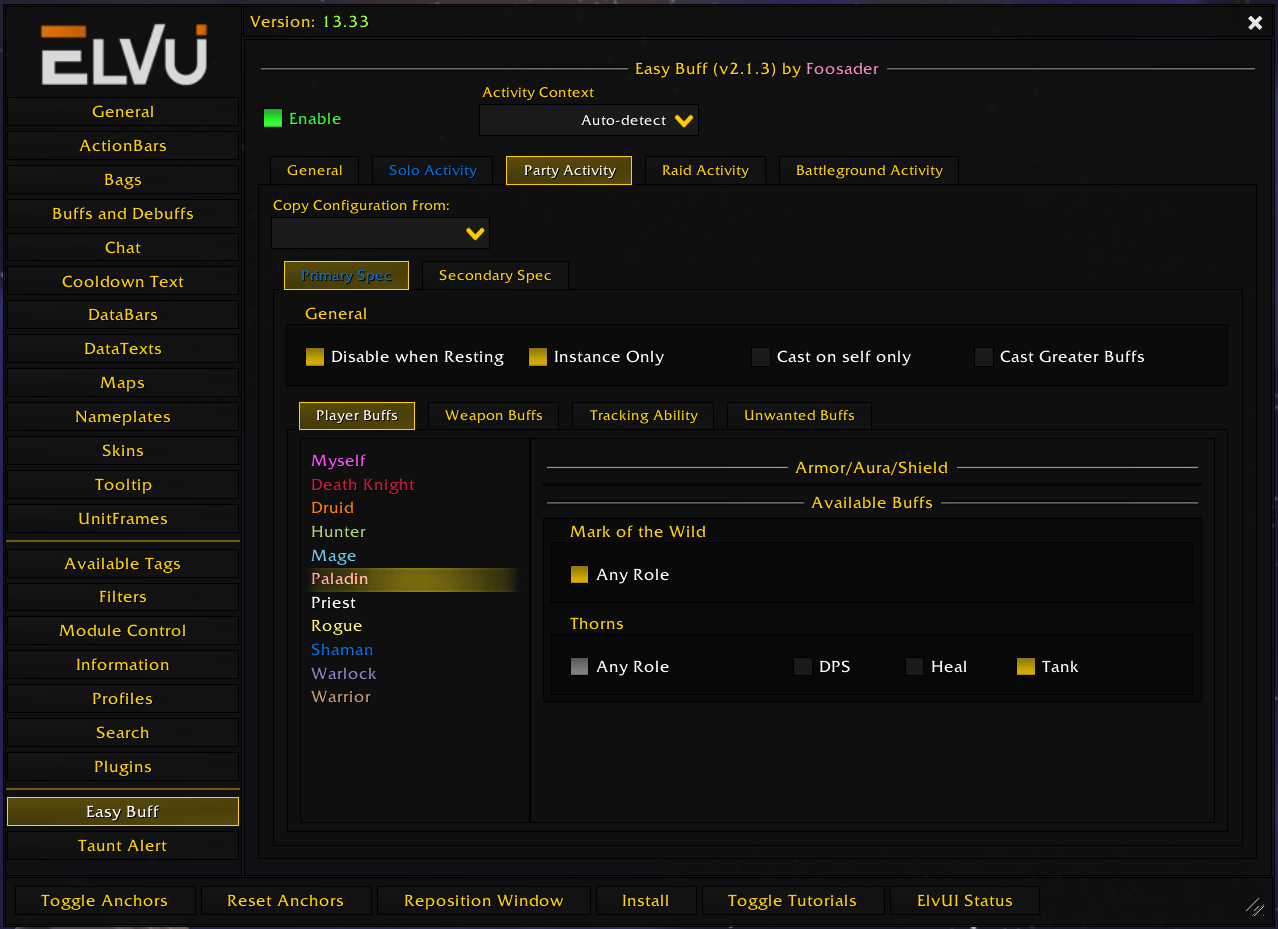Enable Cast Greater Buffs
1278x929 pixels.
[984, 357]
